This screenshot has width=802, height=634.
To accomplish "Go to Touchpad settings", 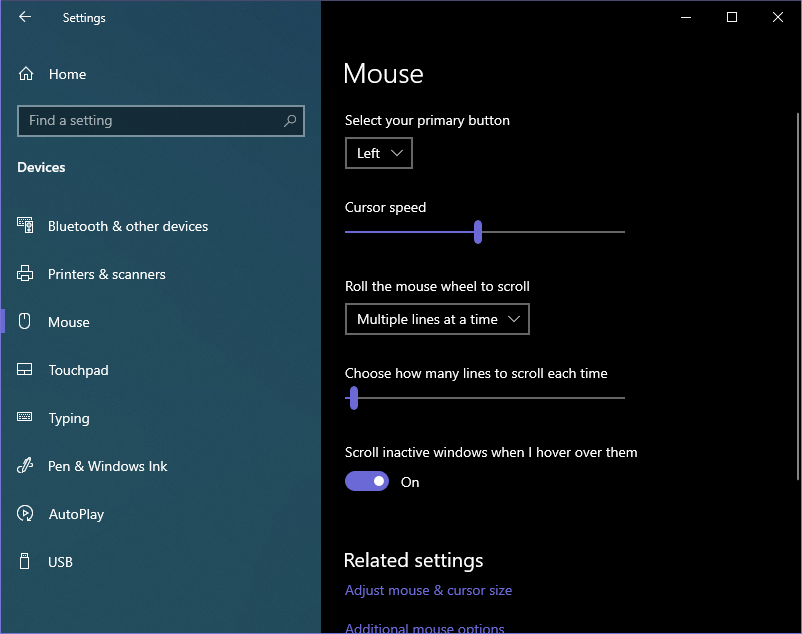I will coord(78,370).
